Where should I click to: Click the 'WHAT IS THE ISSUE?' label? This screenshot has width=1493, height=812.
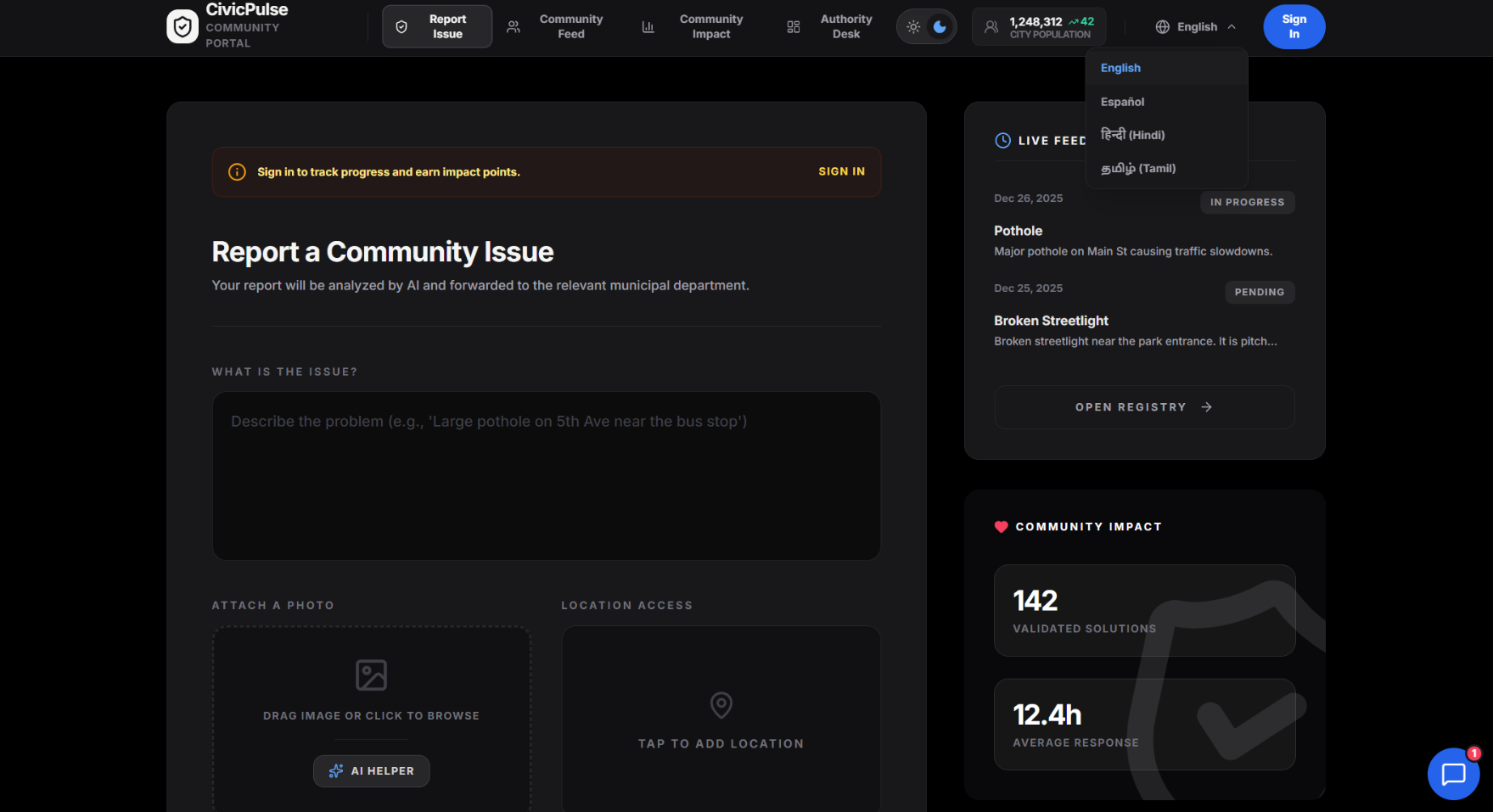pyautogui.click(x=284, y=372)
